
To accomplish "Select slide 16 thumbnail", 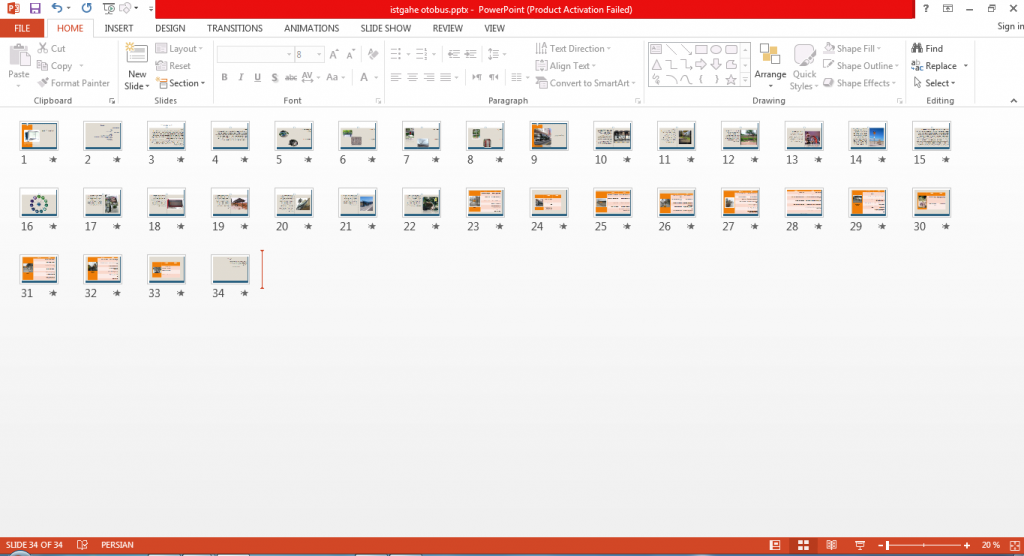I will coord(39,203).
